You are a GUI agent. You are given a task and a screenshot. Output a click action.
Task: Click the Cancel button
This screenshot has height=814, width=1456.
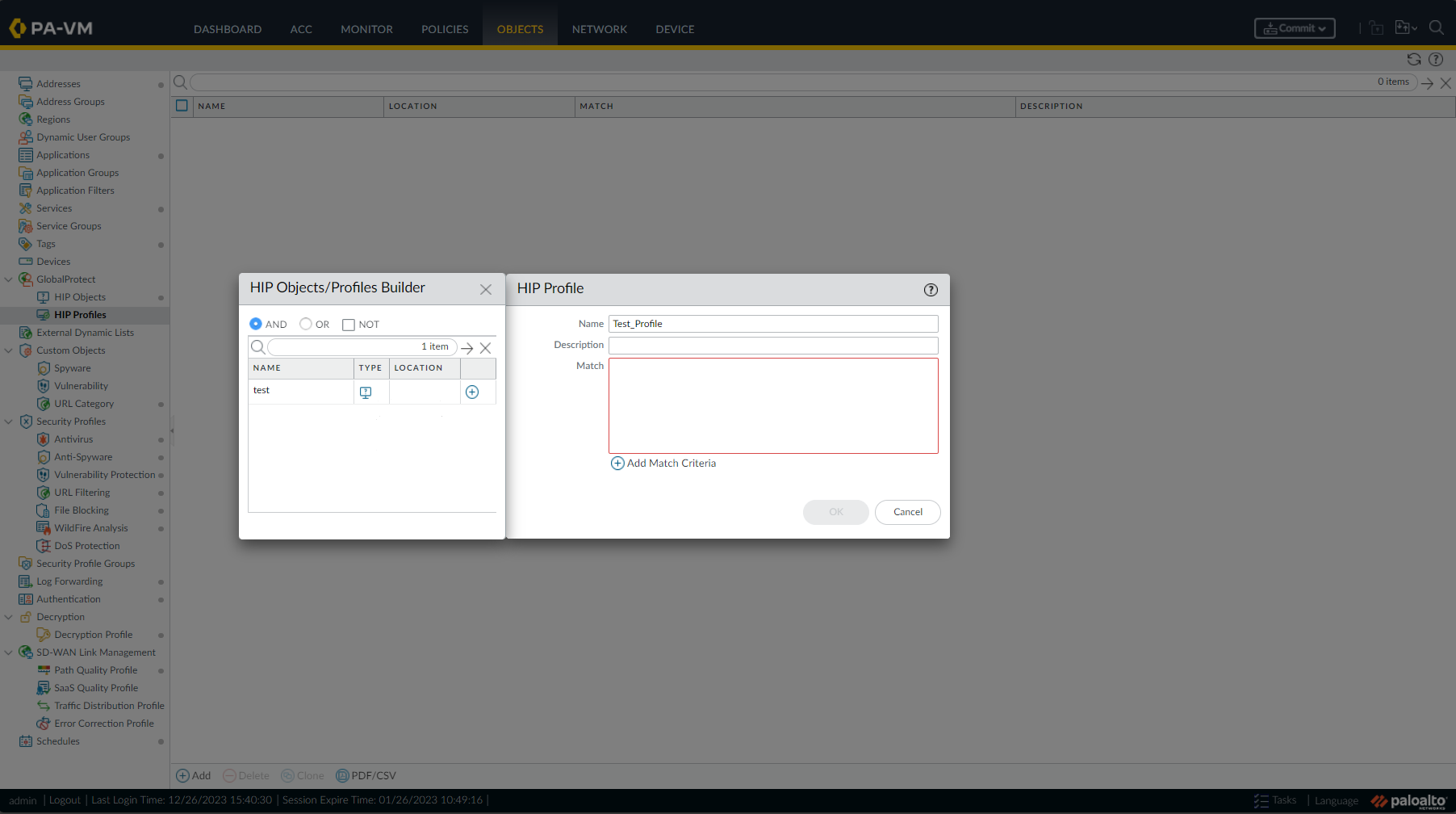(908, 512)
